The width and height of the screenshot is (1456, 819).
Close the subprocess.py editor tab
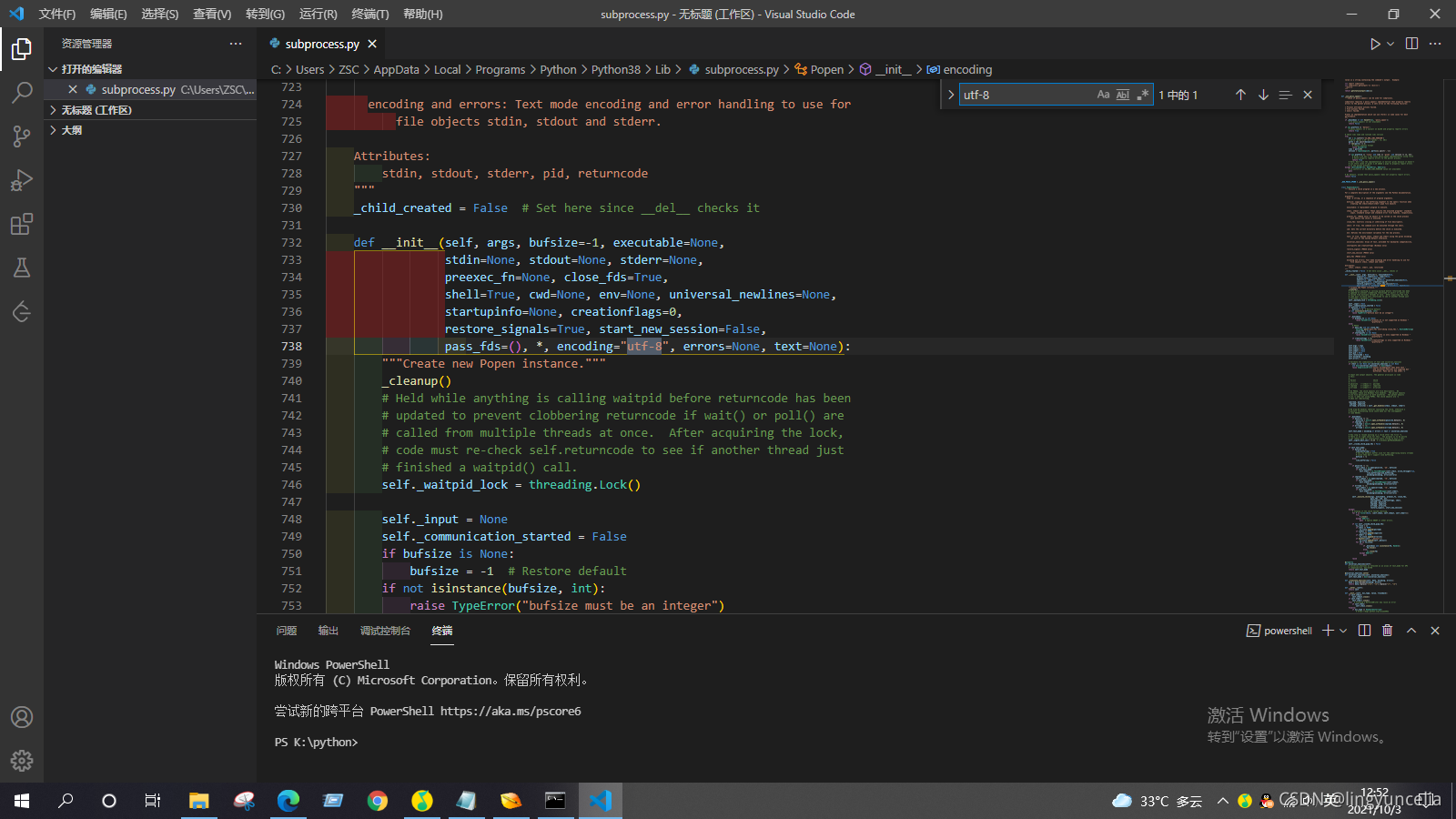[x=372, y=44]
